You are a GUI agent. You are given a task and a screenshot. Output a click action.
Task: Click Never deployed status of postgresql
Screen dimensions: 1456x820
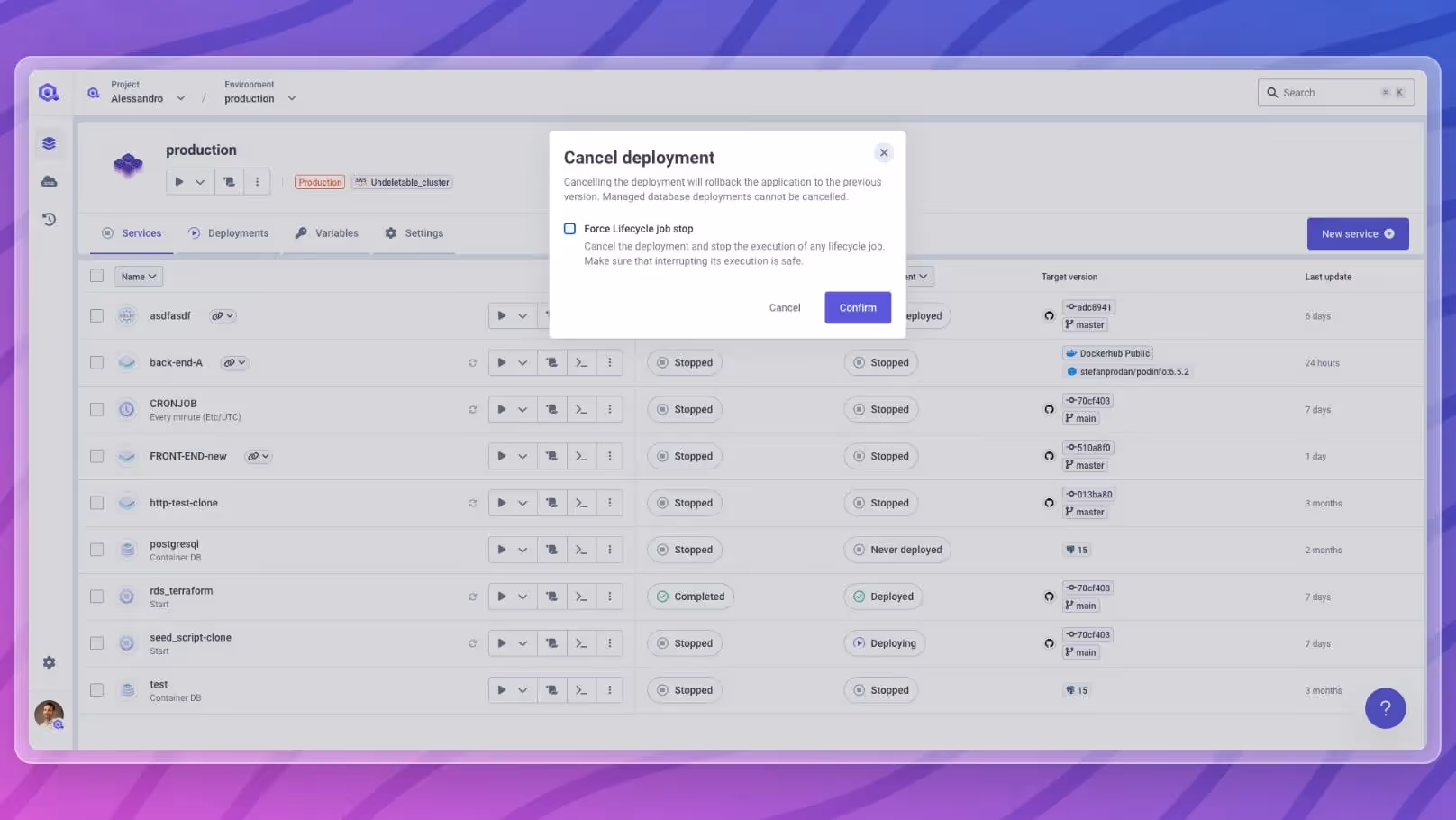point(897,550)
